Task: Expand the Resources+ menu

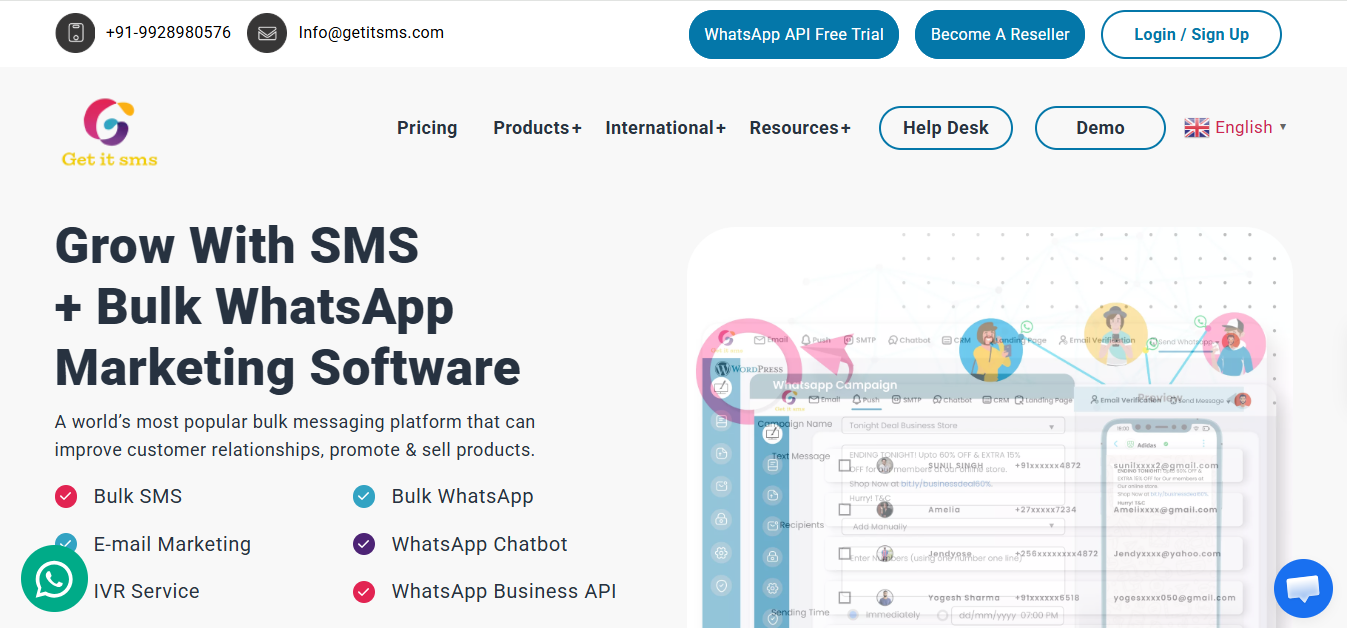Action: tap(800, 128)
